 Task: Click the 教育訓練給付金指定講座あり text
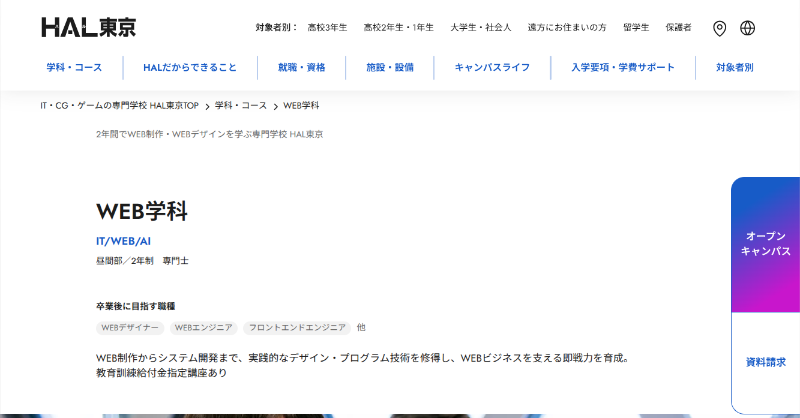tap(161, 373)
